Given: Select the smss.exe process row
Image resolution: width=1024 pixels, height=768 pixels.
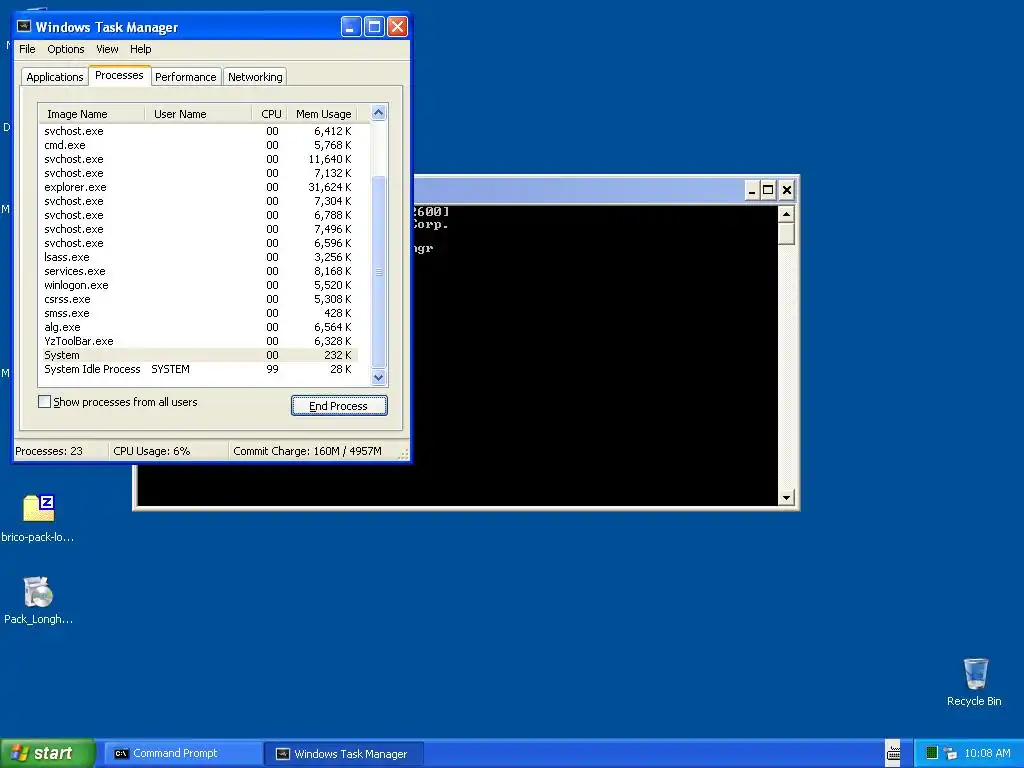Looking at the screenshot, I should (x=199, y=313).
